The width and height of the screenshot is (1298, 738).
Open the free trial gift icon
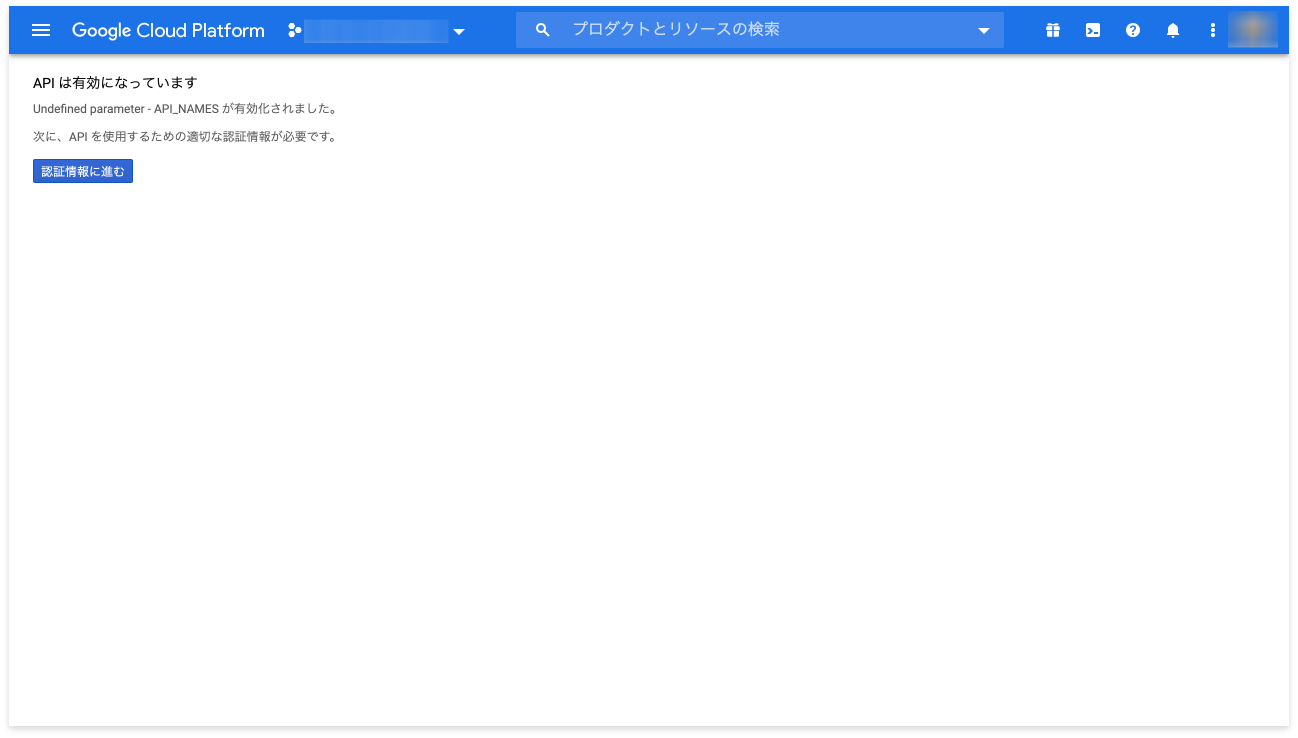click(1053, 30)
